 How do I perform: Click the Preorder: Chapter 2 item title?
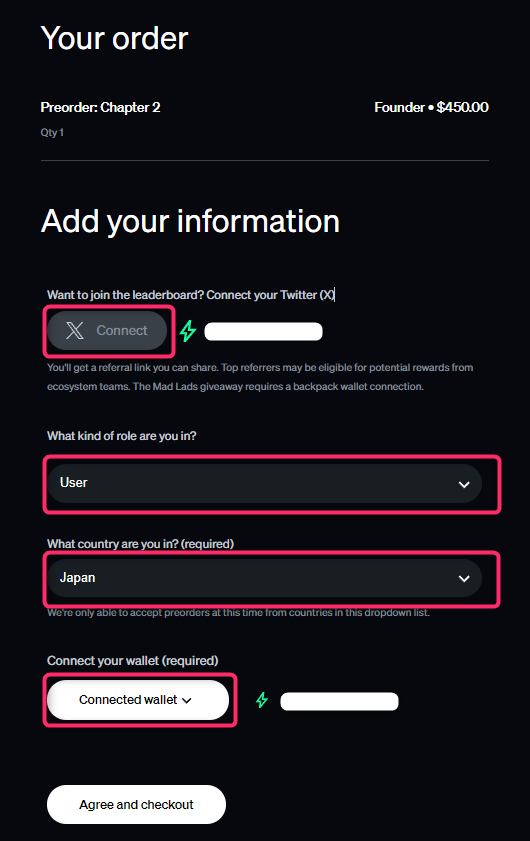(x=100, y=107)
